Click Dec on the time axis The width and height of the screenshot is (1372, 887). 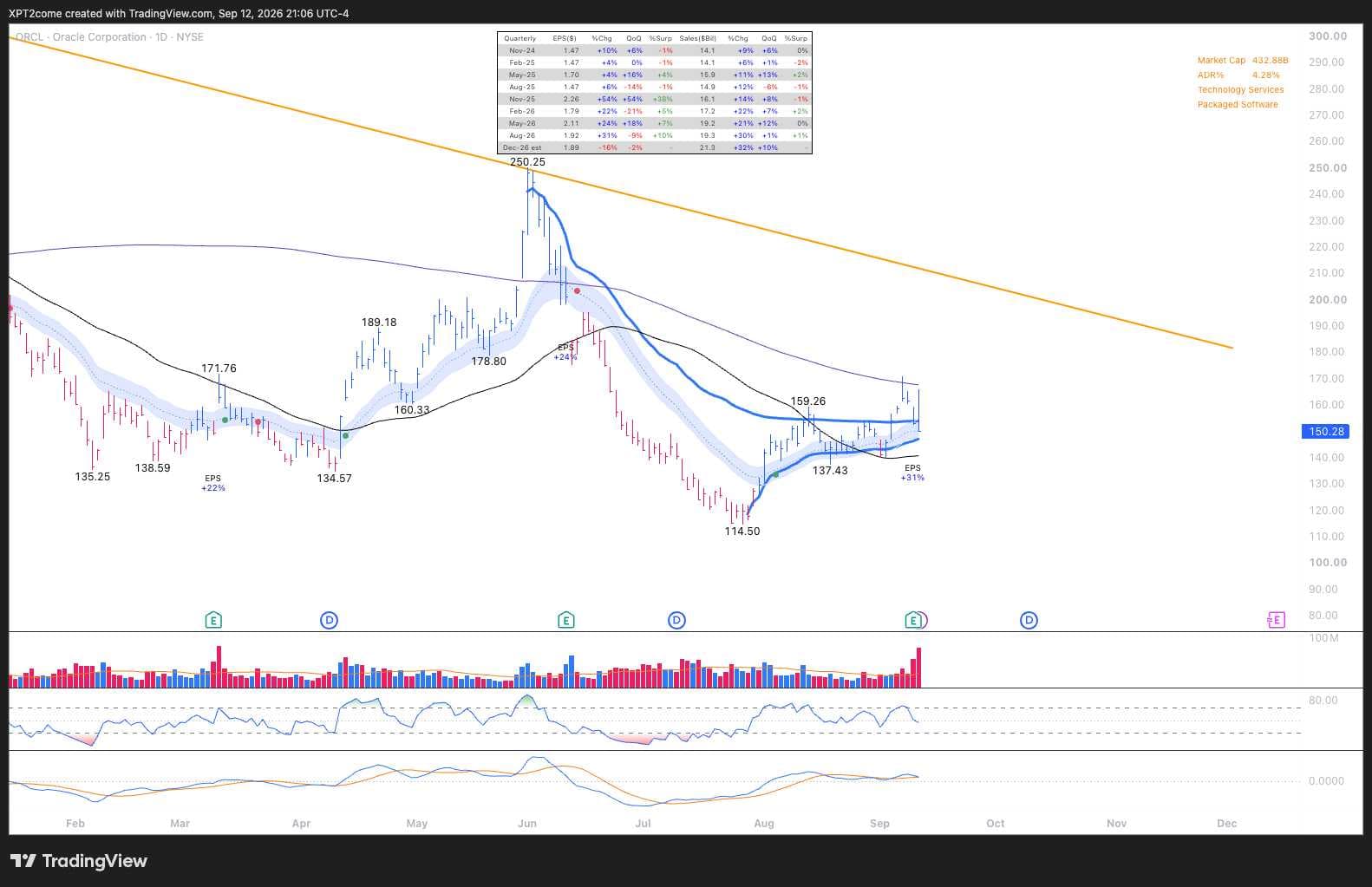[x=1227, y=824]
